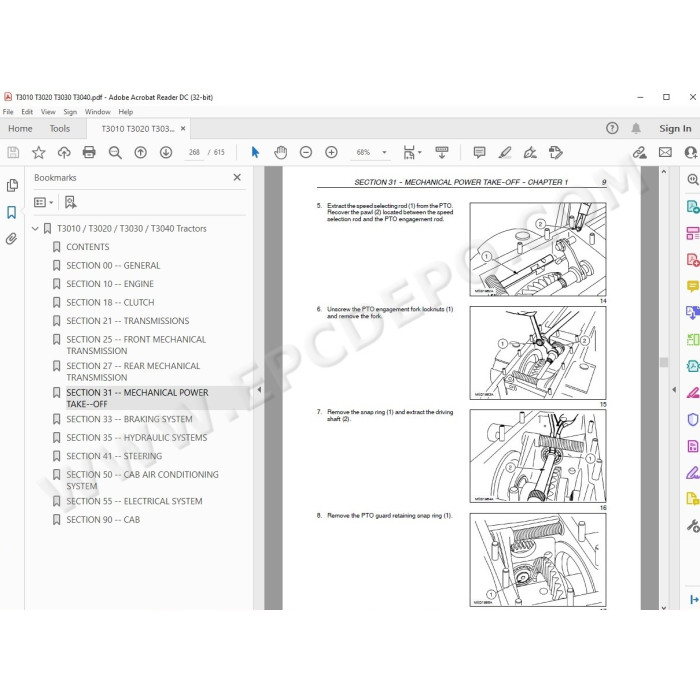
Task: Open zoom level 68% dropdown
Action: [x=384, y=153]
